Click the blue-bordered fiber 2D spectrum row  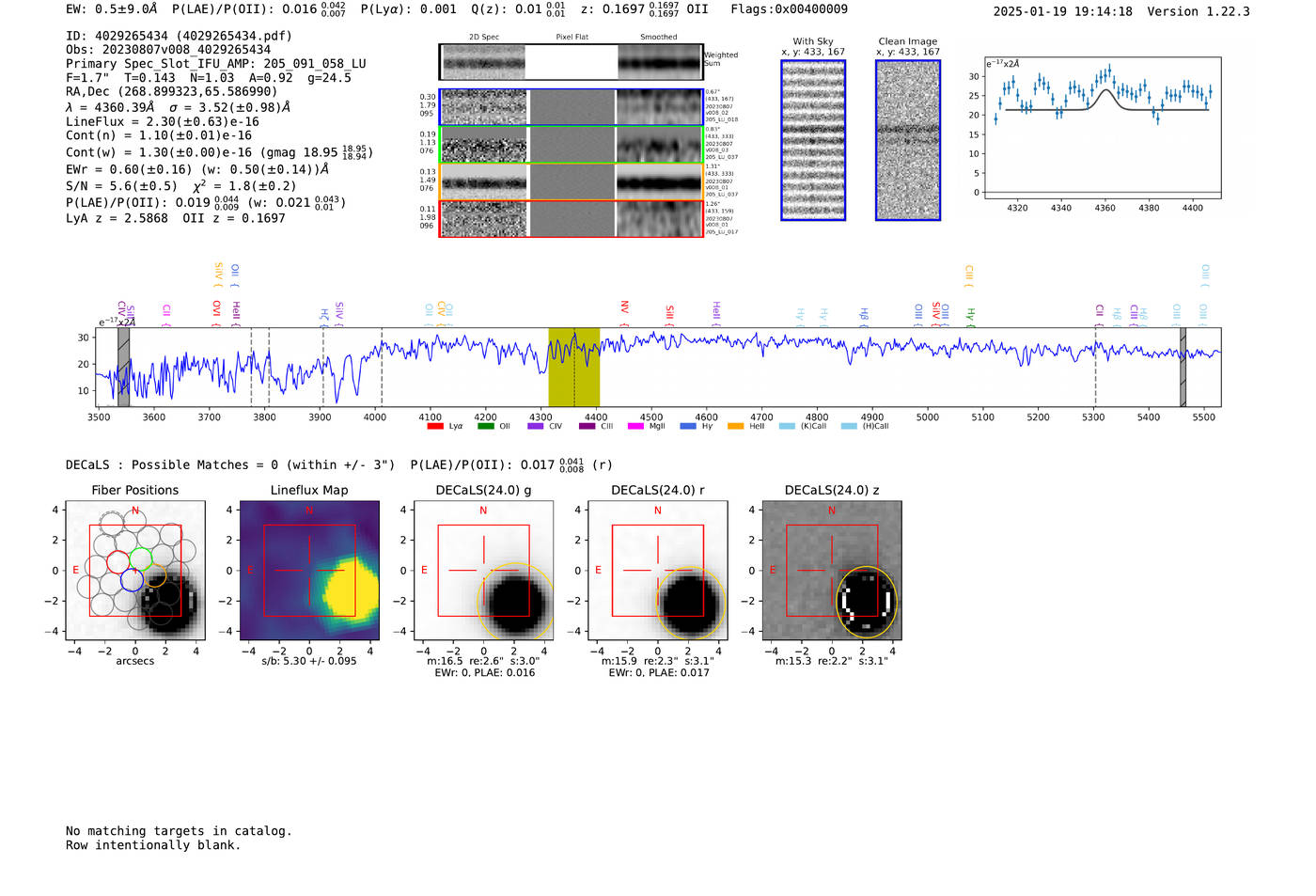[x=571, y=107]
